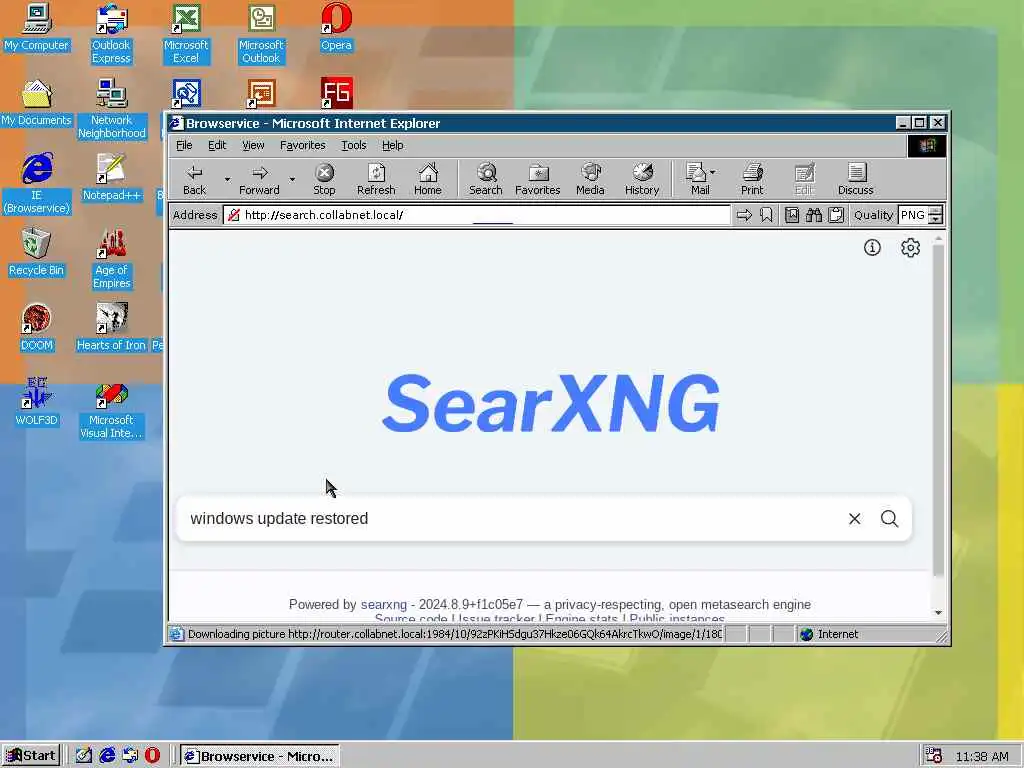Open the File menu
This screenshot has width=1024, height=768.
[184, 145]
